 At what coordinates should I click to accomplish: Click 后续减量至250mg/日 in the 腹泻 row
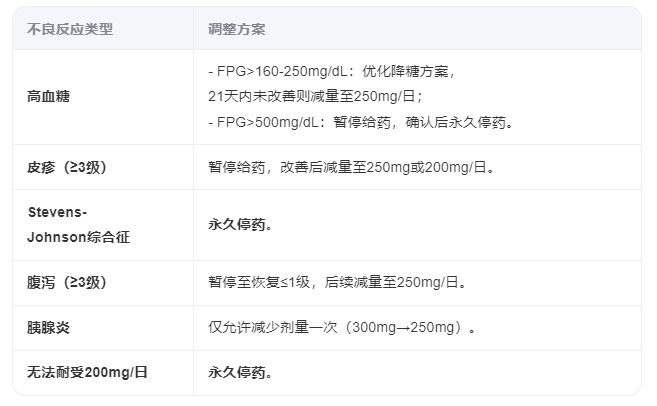[395, 283]
